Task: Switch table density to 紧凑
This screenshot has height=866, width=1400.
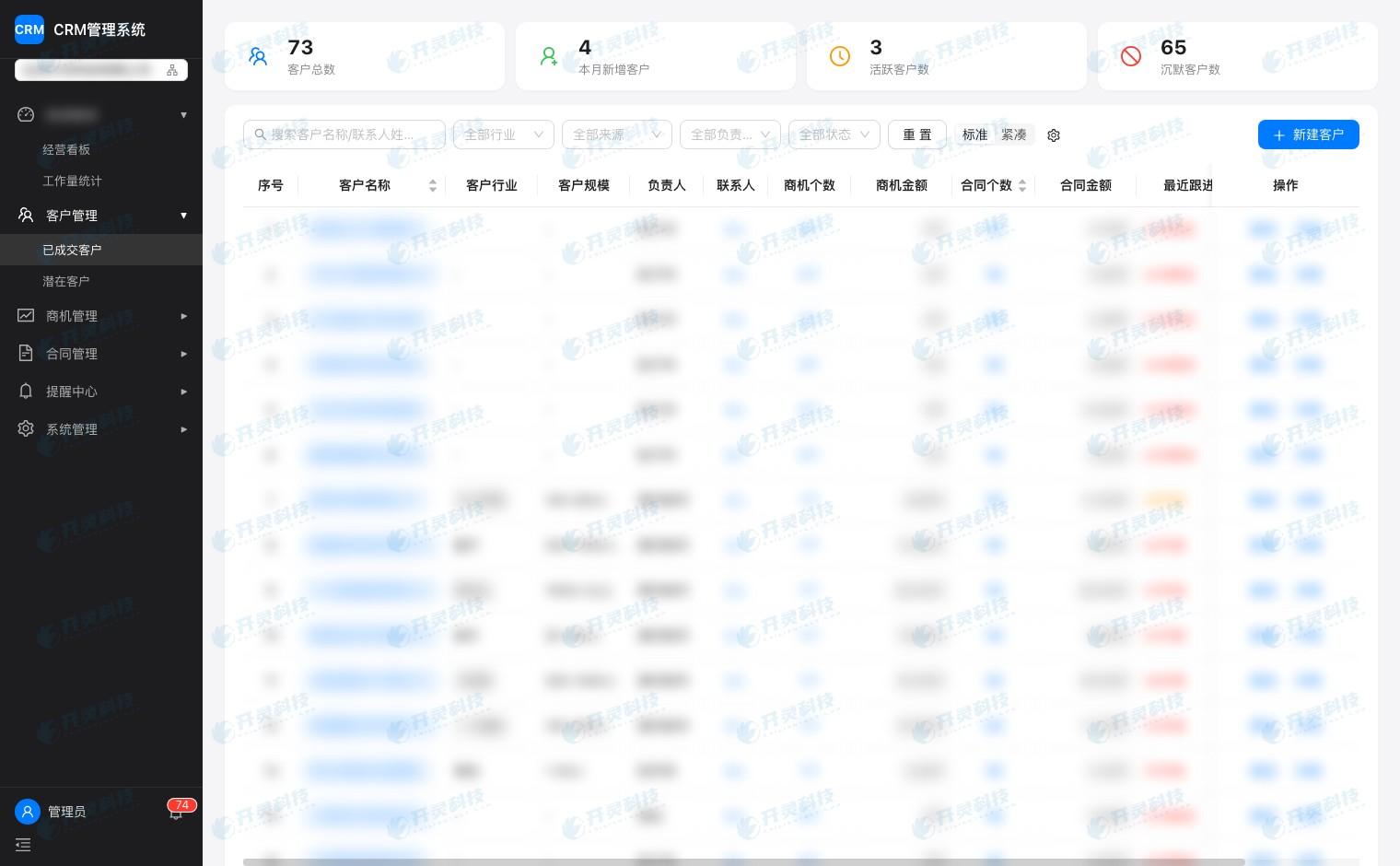Action: coord(1013,135)
